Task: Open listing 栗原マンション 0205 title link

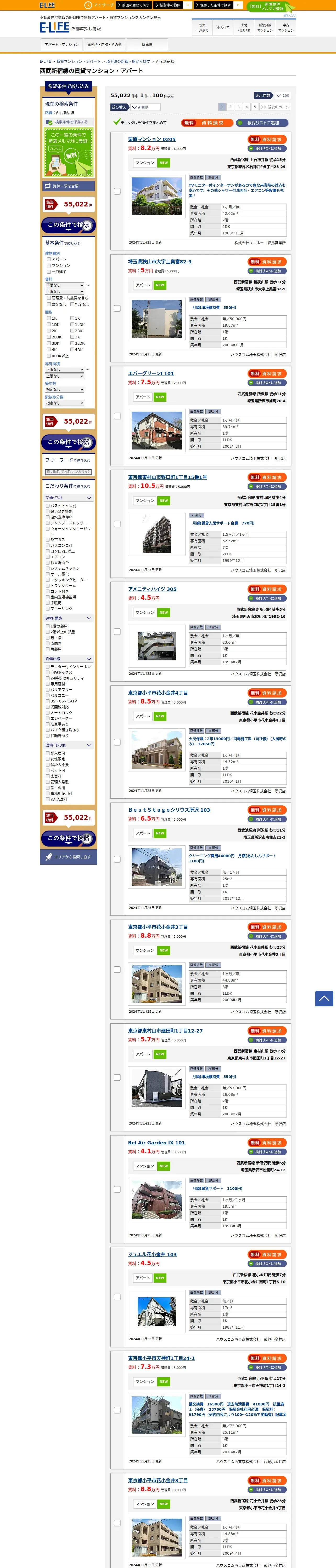Action: tap(152, 139)
